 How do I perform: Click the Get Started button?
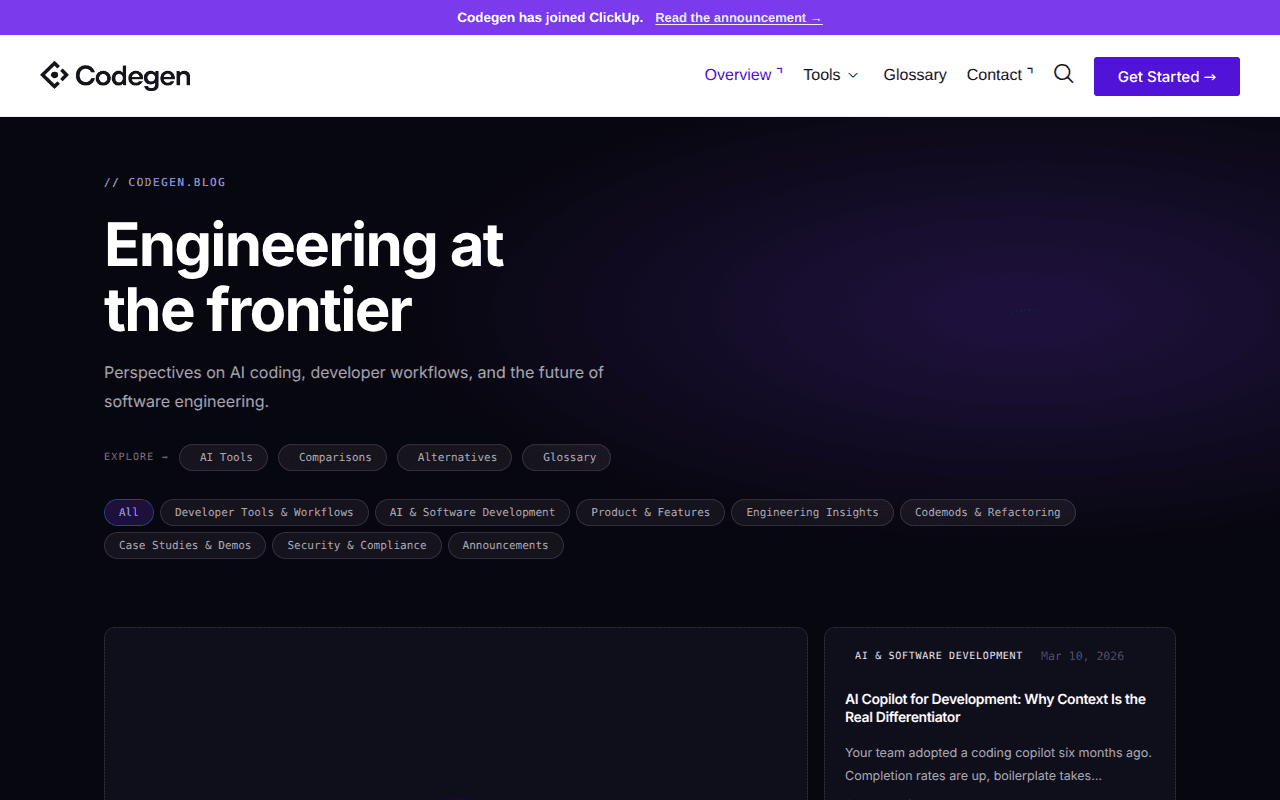tap(1167, 76)
